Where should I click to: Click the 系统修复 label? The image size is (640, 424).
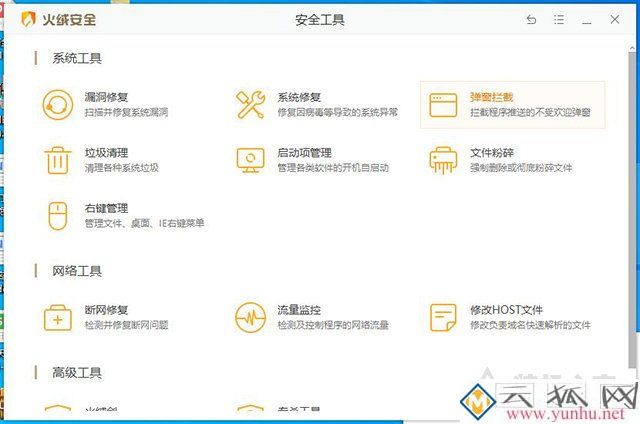pyautogui.click(x=299, y=97)
